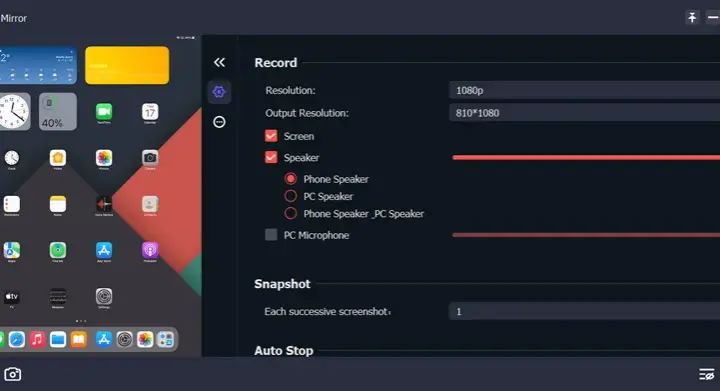
Task: Open Settings in the iPad dock
Action: (124, 340)
